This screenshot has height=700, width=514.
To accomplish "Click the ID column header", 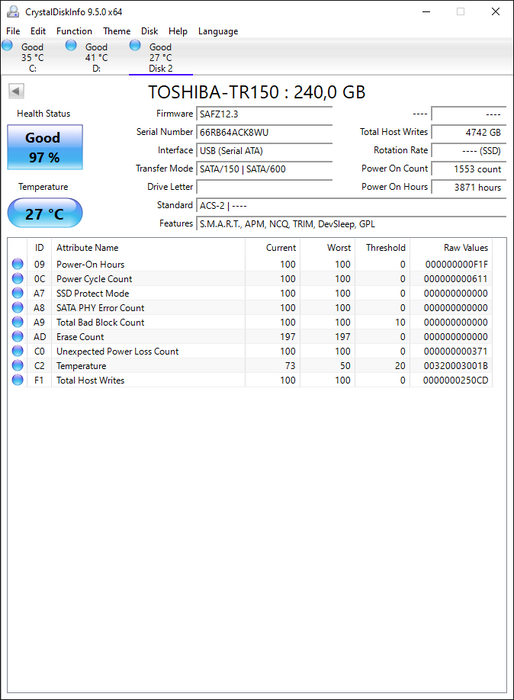I will click(39, 248).
